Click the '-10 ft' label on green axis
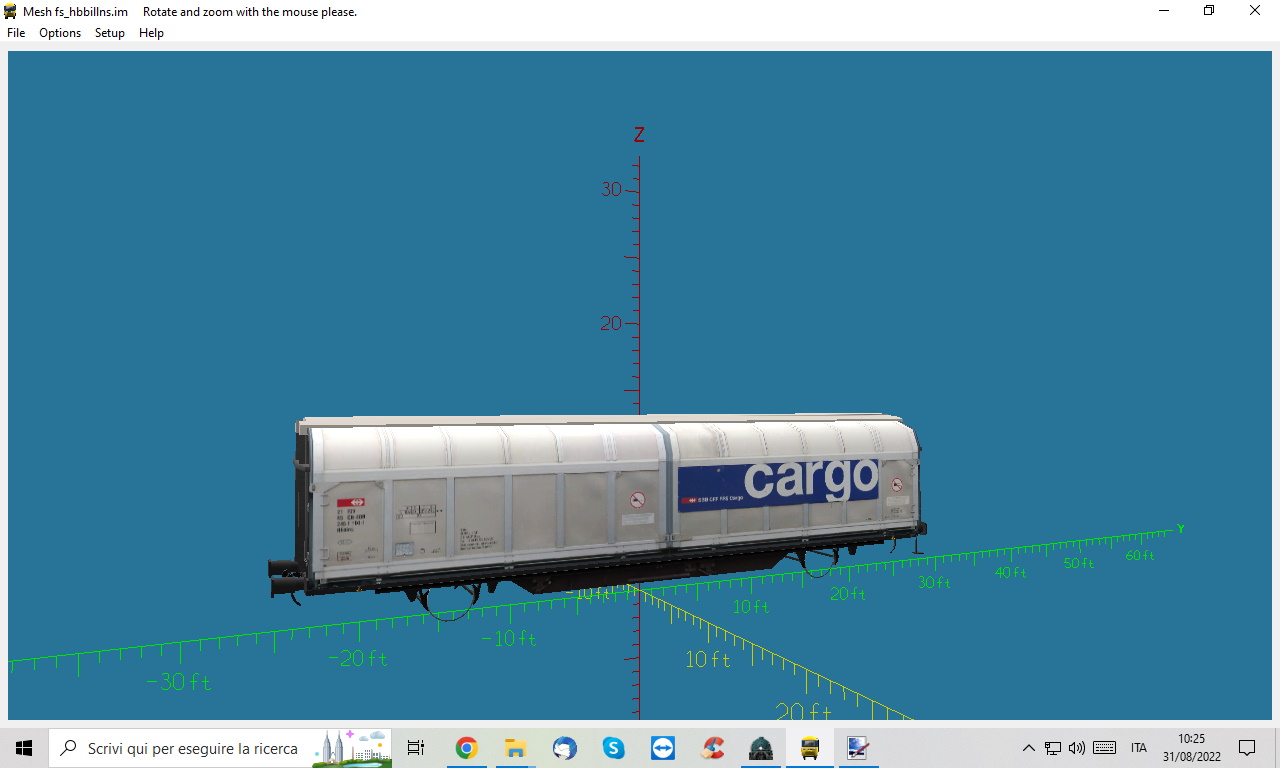This screenshot has height=768, width=1280. pyautogui.click(x=509, y=638)
